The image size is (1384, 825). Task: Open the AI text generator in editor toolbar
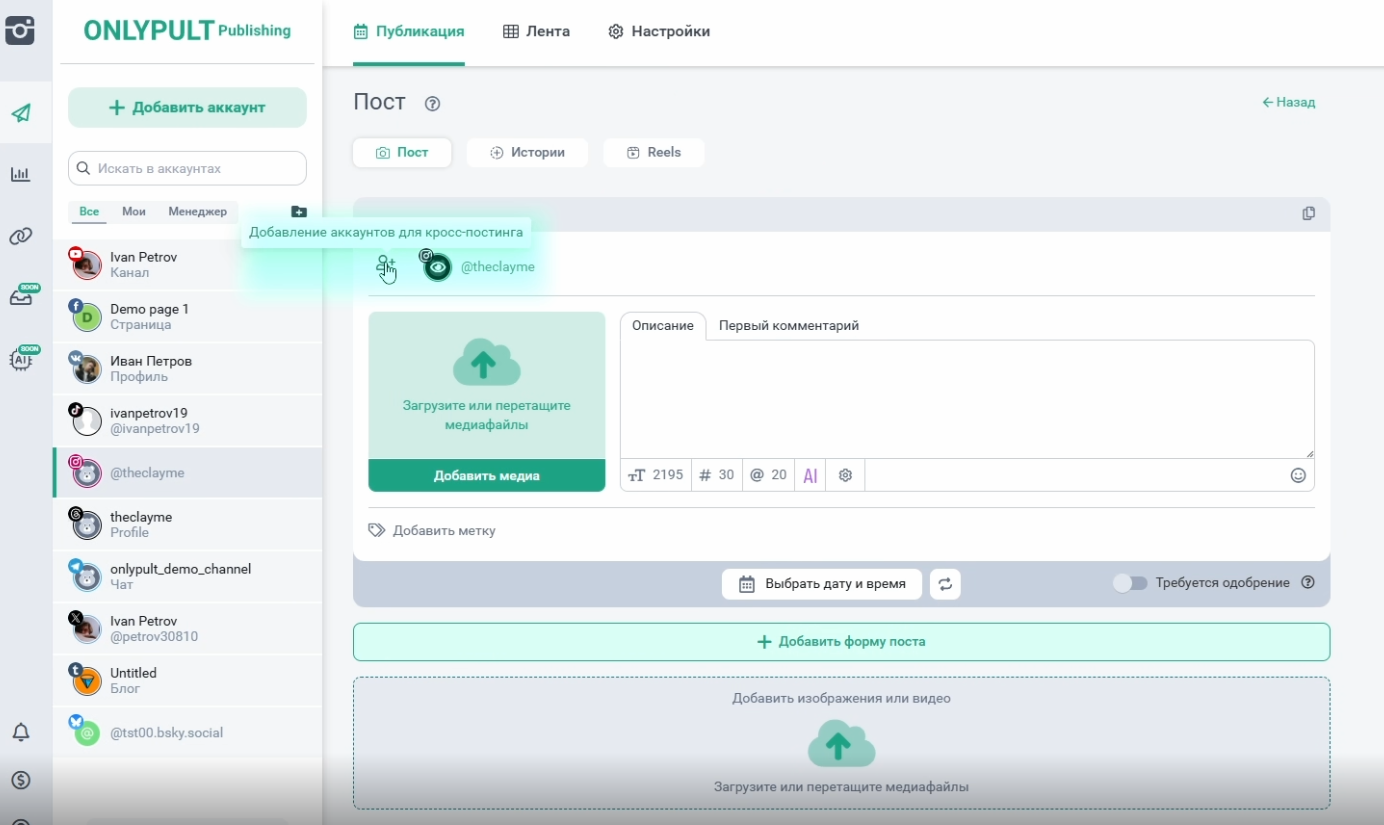click(x=810, y=476)
